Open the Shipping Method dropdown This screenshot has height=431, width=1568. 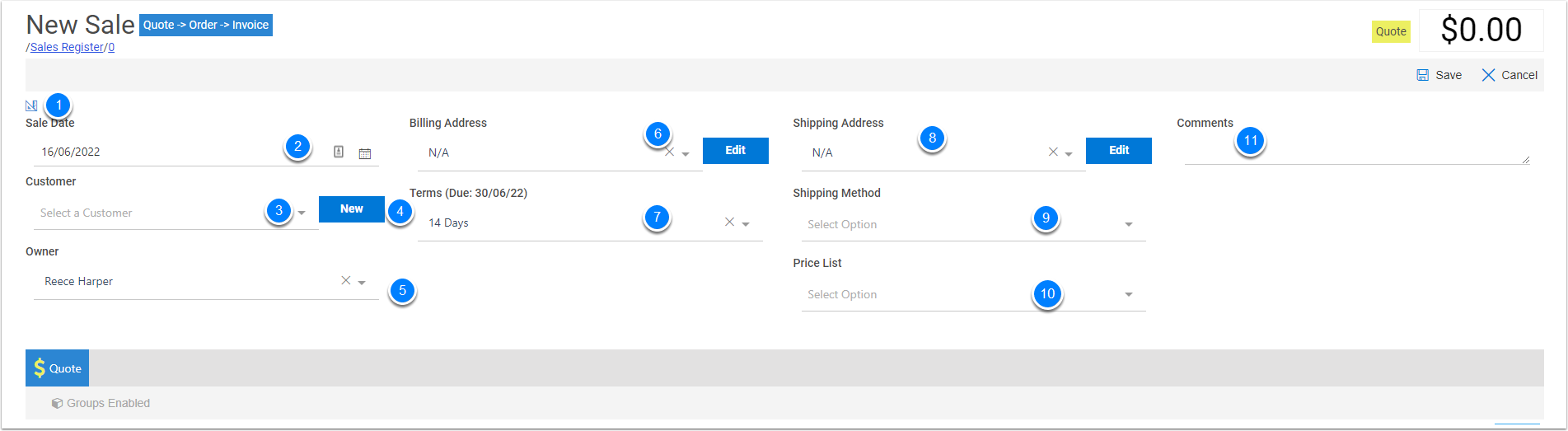click(x=1129, y=224)
